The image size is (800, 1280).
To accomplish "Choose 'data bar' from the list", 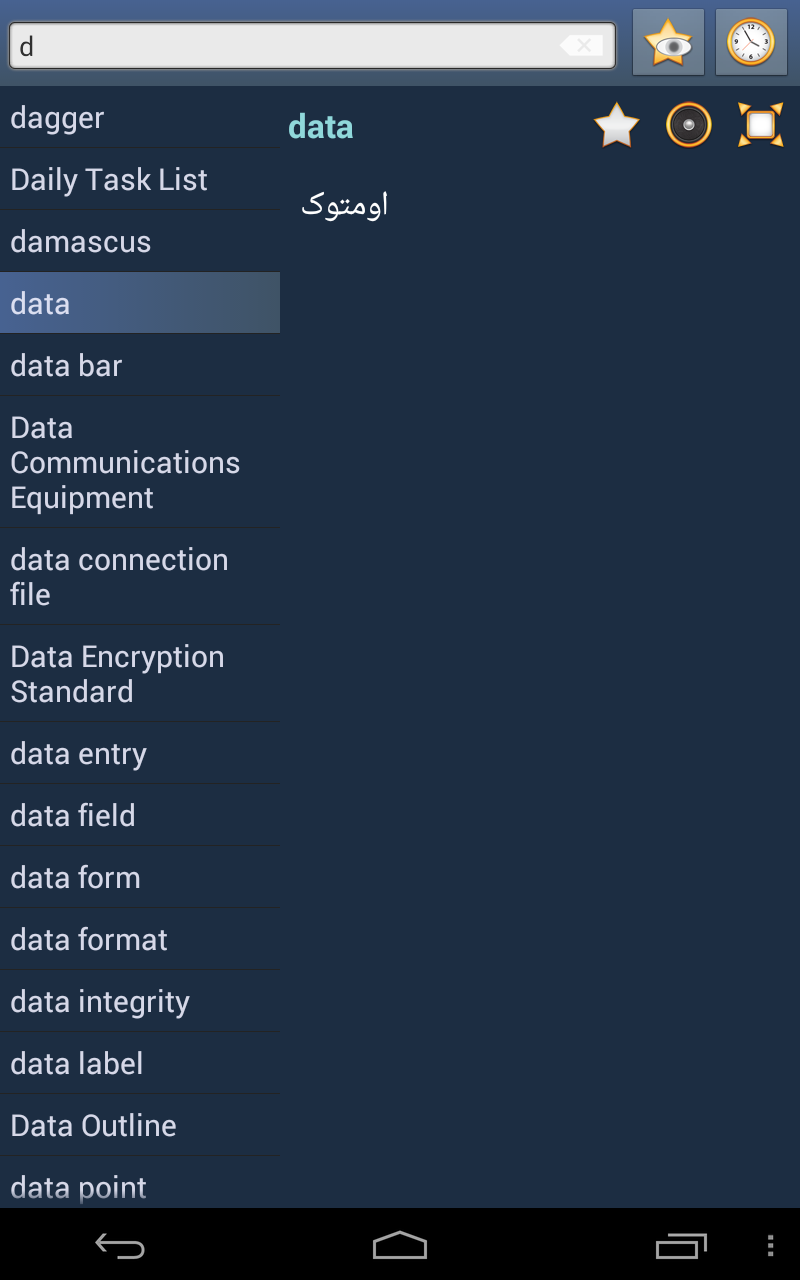I will 140,366.
